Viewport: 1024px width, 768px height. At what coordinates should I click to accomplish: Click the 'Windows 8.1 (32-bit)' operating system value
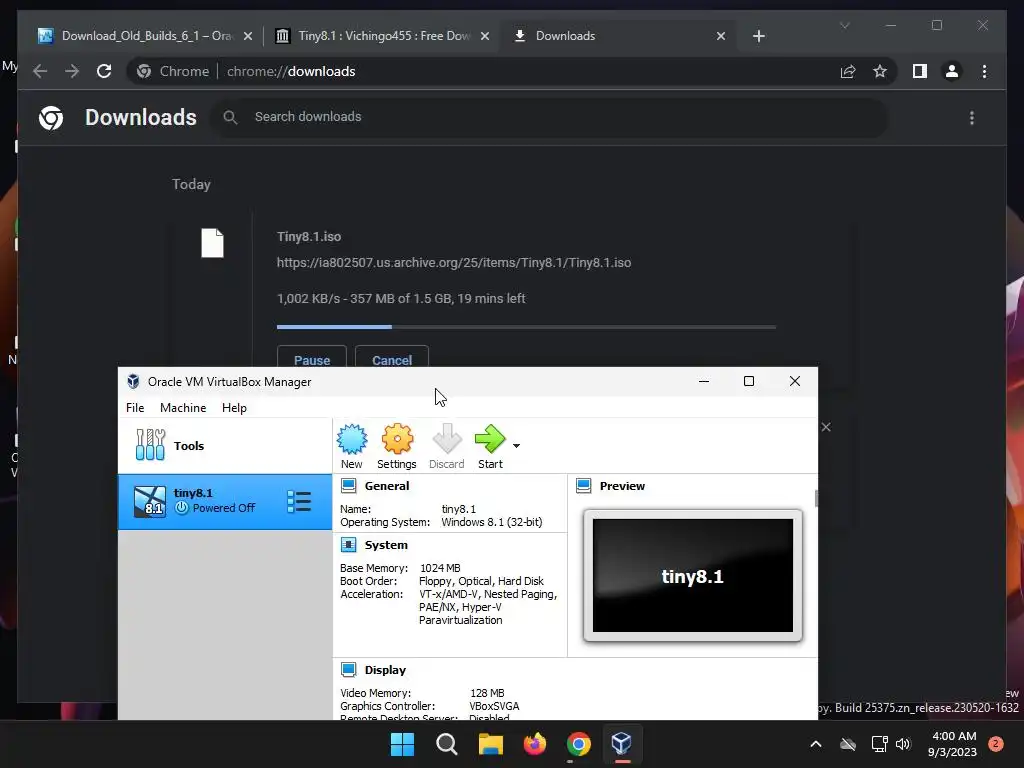(x=492, y=522)
